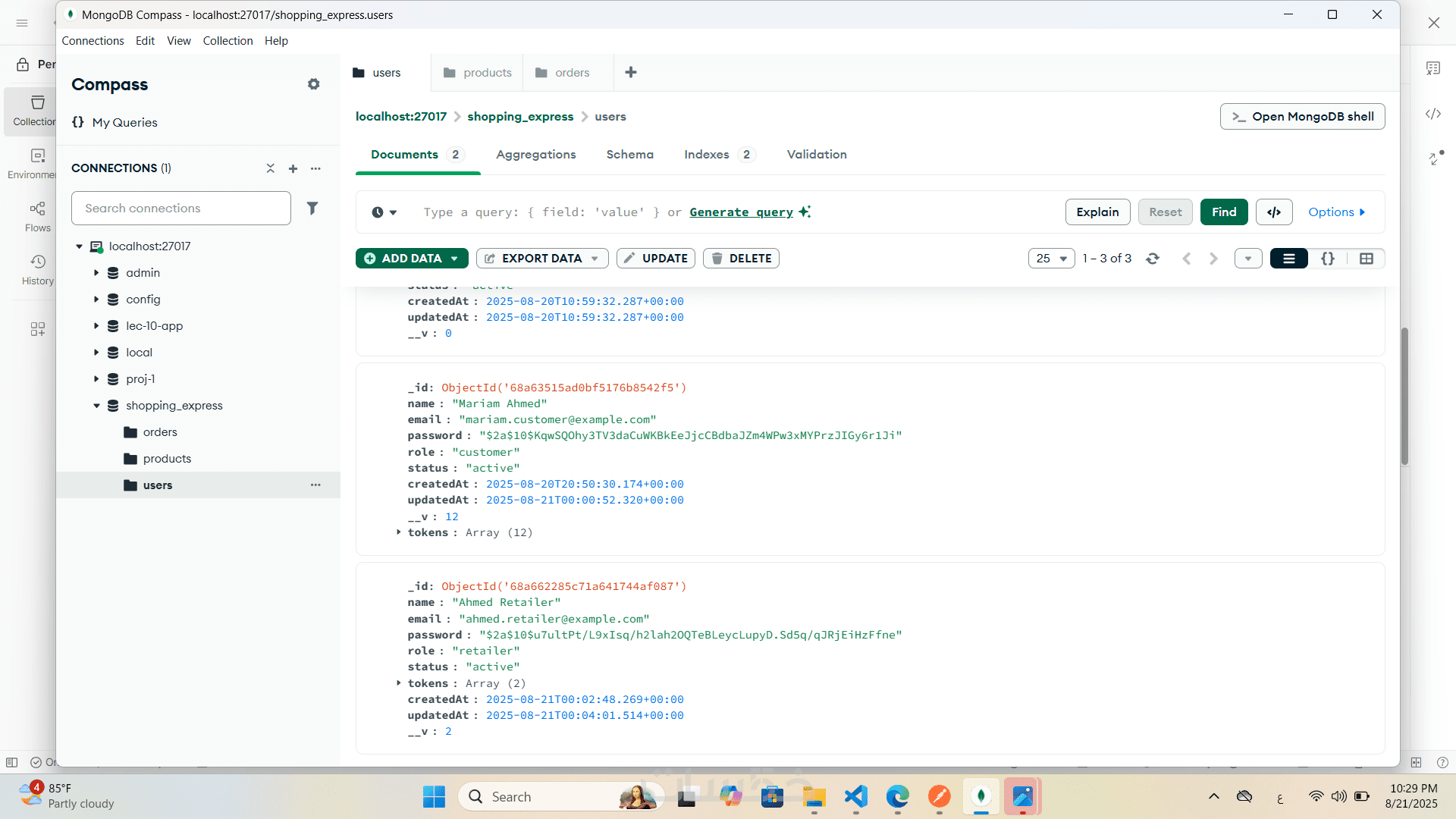This screenshot has width=1456, height=819.
Task: Open the 25 per-page dropdown
Action: tap(1051, 259)
